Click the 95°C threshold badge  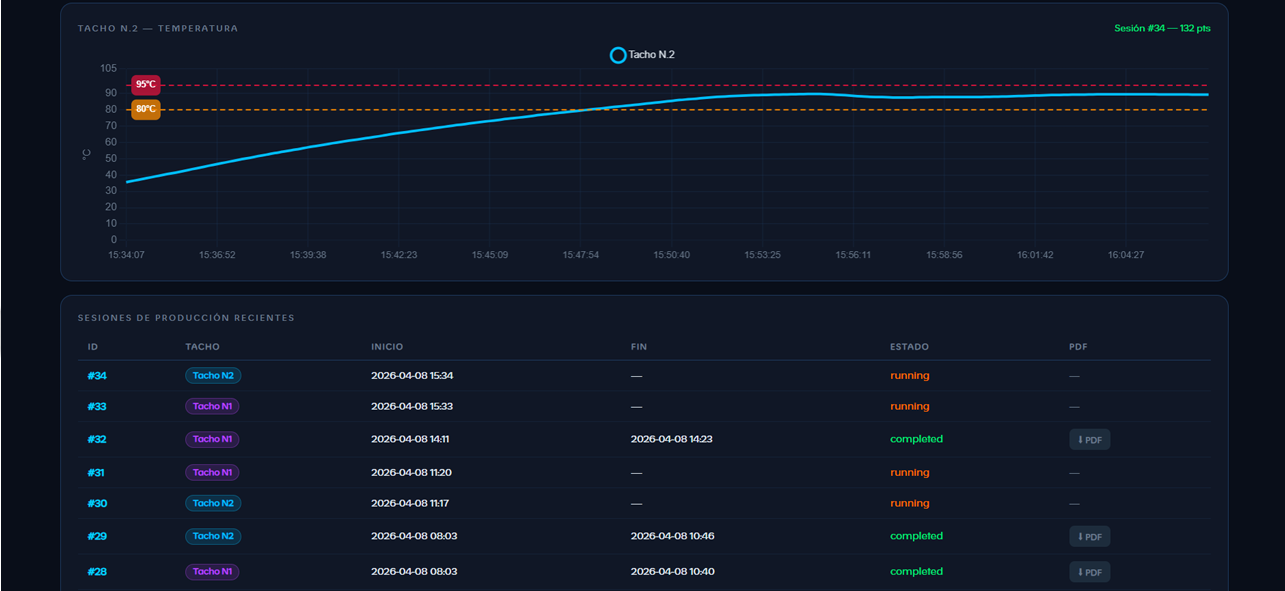click(146, 85)
